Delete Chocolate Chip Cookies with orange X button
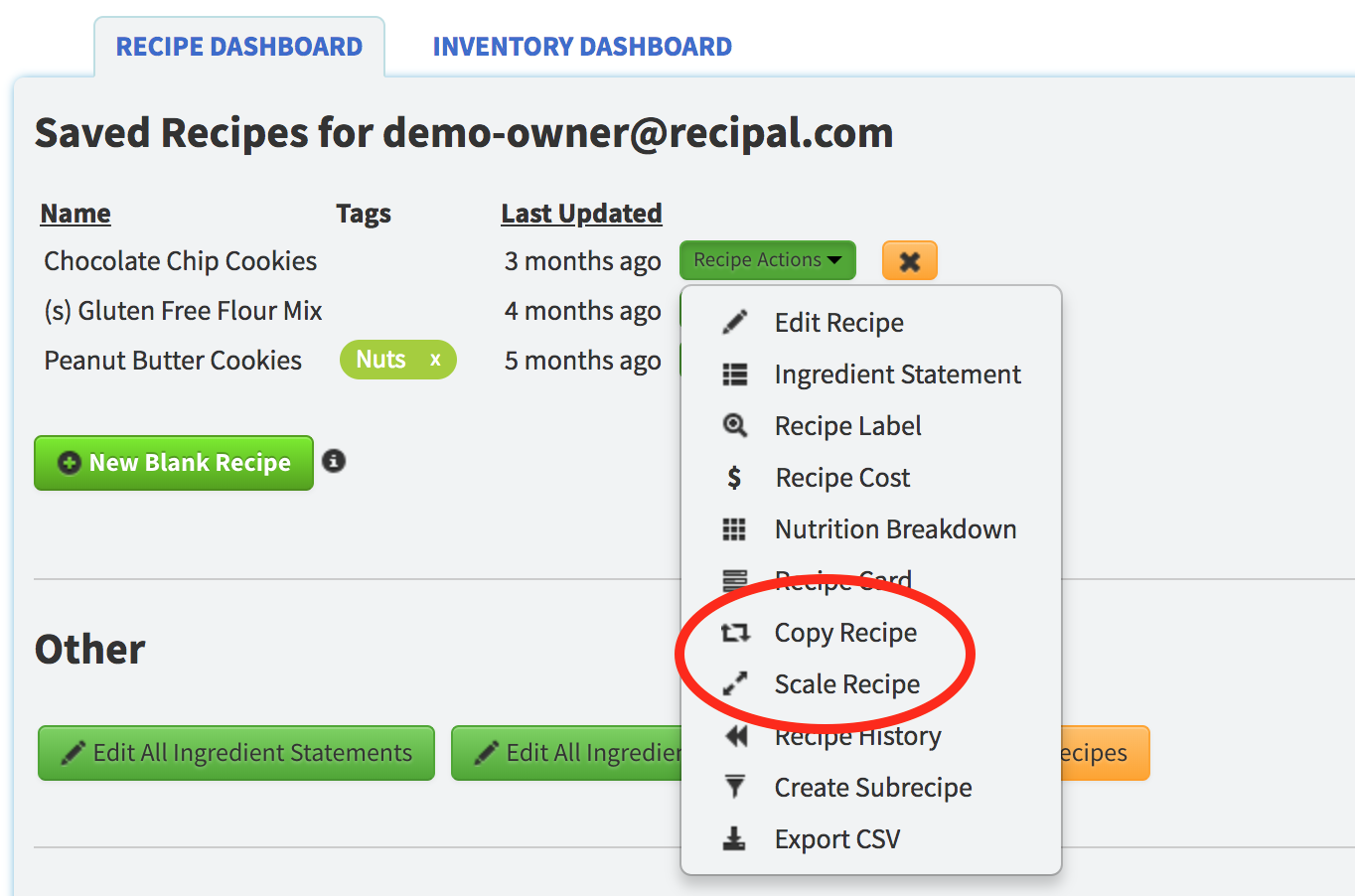 pyautogui.click(x=909, y=261)
